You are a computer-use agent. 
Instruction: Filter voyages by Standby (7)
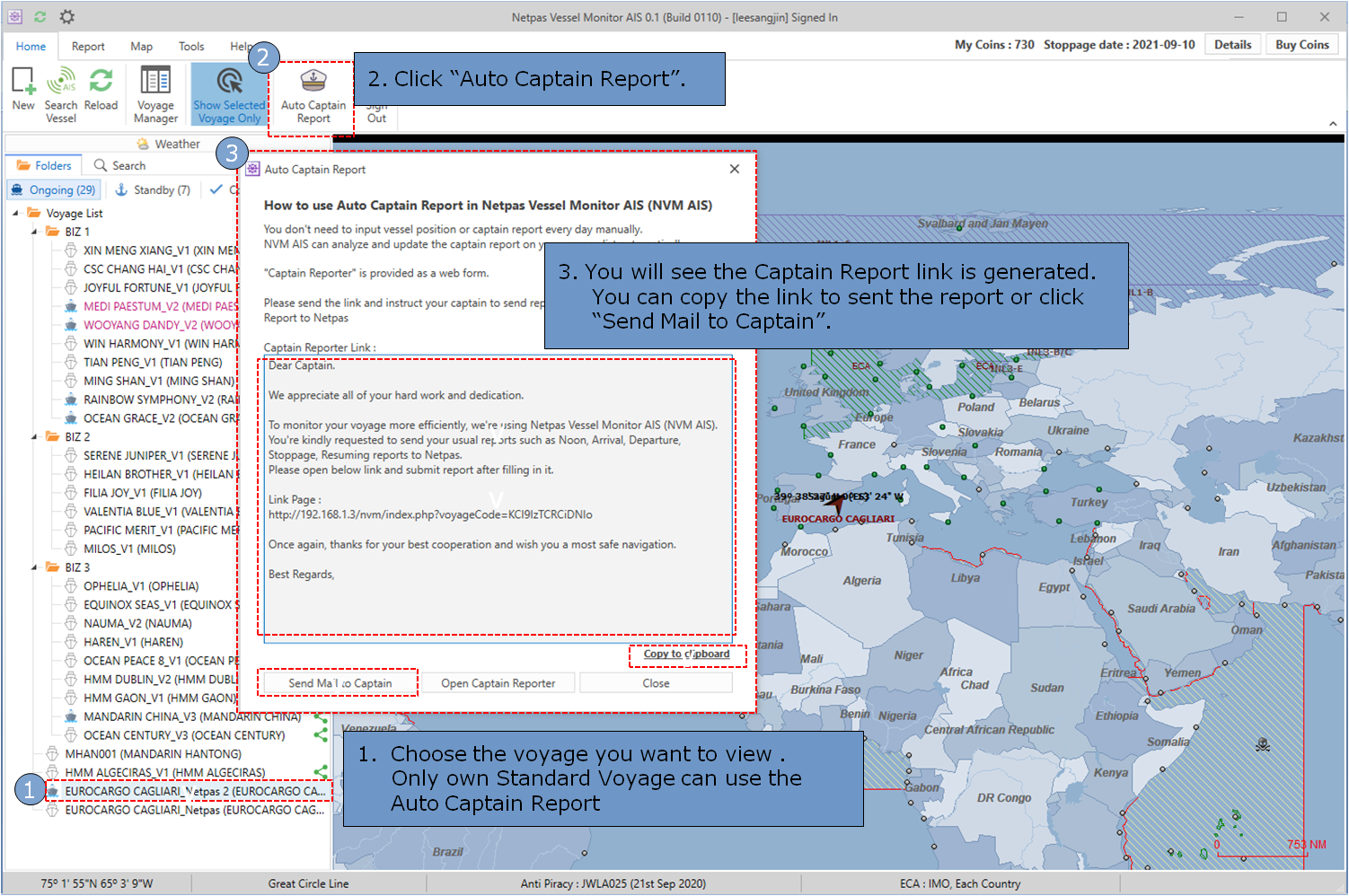[x=153, y=189]
